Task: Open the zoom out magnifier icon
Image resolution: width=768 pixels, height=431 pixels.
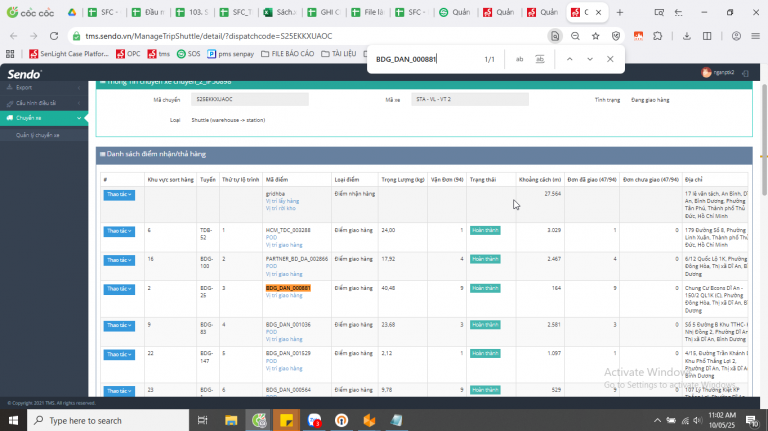Action: 575,36
